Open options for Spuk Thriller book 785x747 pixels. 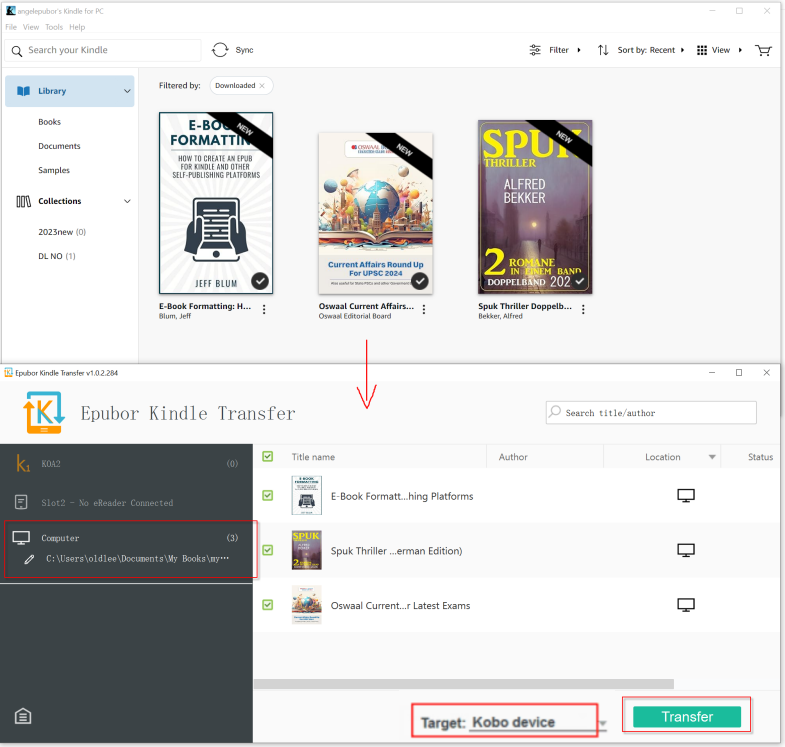(x=583, y=309)
